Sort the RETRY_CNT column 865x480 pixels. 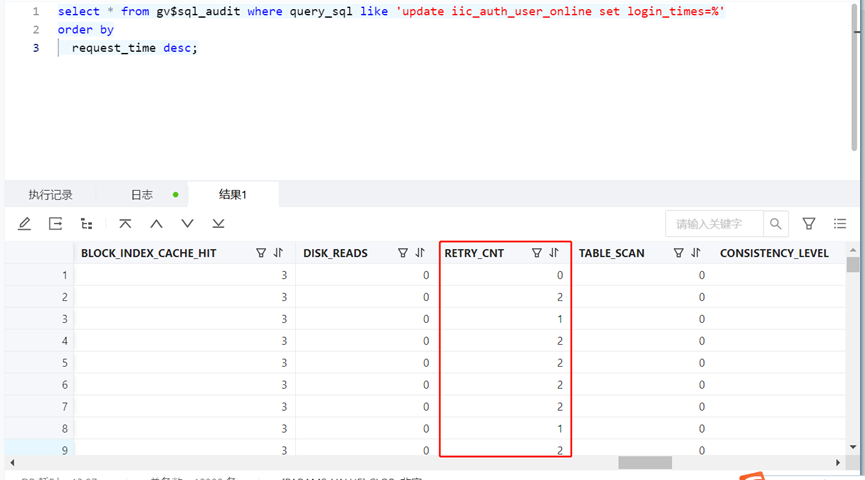click(x=554, y=253)
